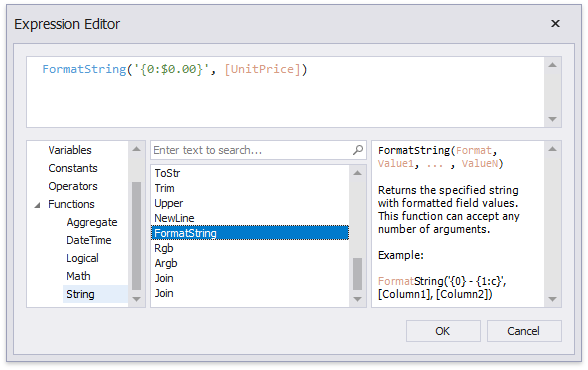The width and height of the screenshot is (588, 370).
Task: Click expression editor scroll up arrow
Action: pyautogui.click(x=552, y=65)
